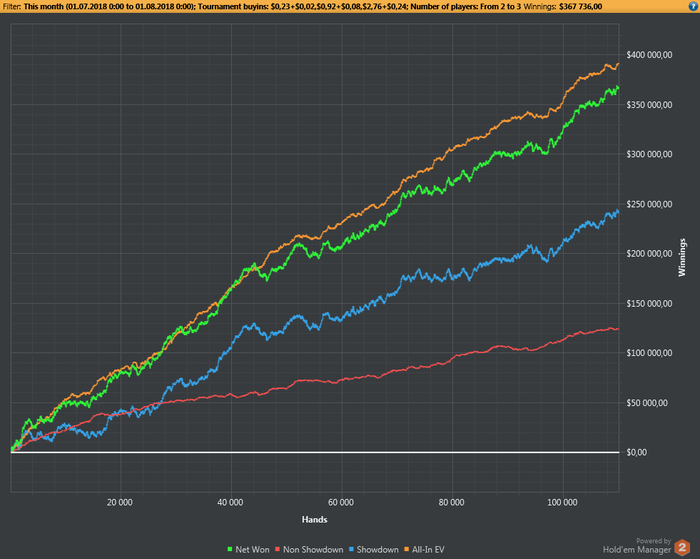Click the $200 000,00 axis label
This screenshot has height=559, width=700.
pos(649,254)
